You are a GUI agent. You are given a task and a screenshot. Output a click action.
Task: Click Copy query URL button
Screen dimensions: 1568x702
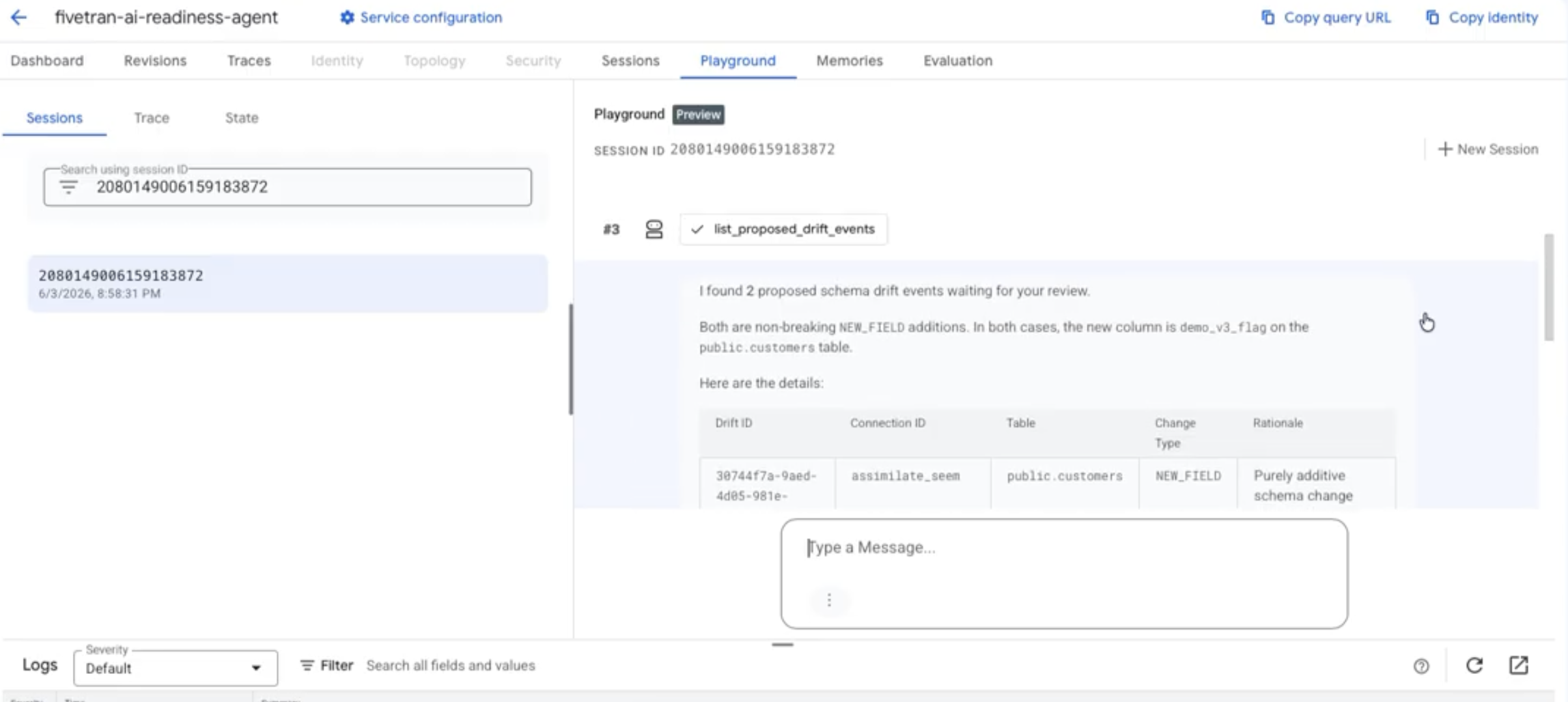click(1325, 18)
